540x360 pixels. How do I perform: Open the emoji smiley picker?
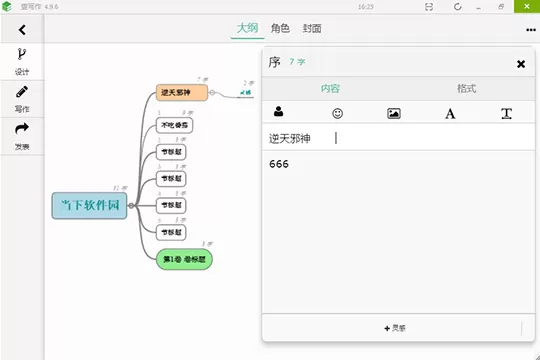click(x=338, y=113)
